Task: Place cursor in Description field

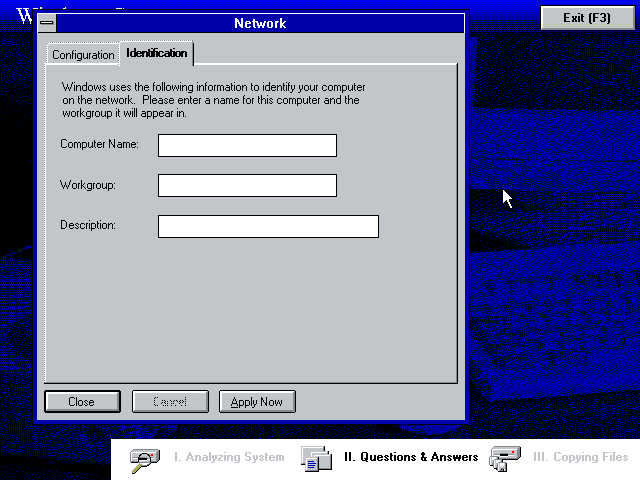Action: [268, 227]
